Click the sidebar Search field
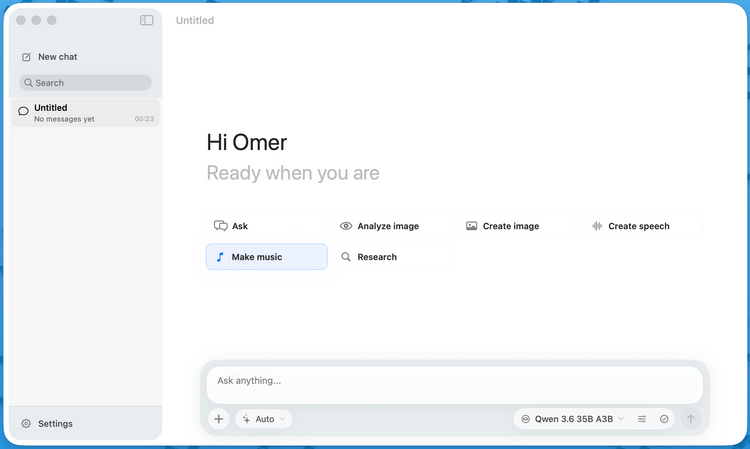 tap(86, 83)
